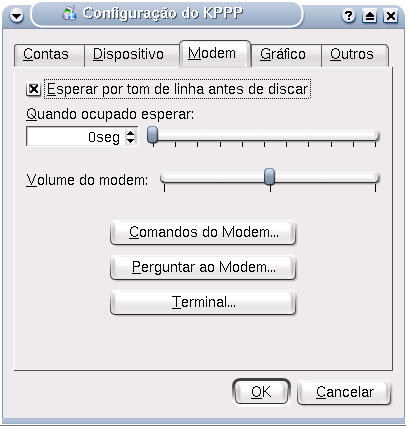
Task: Open Comandos do Modem dialog
Action: [203, 232]
